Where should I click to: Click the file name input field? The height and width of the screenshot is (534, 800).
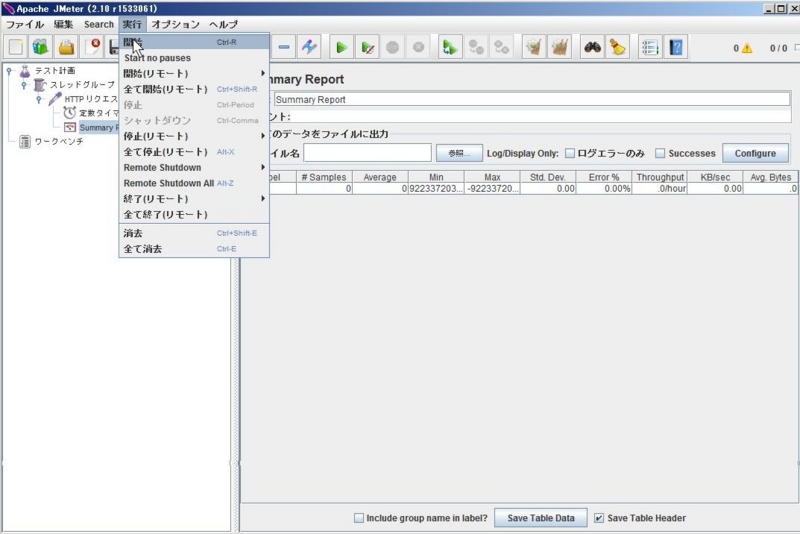pyautogui.click(x=367, y=153)
